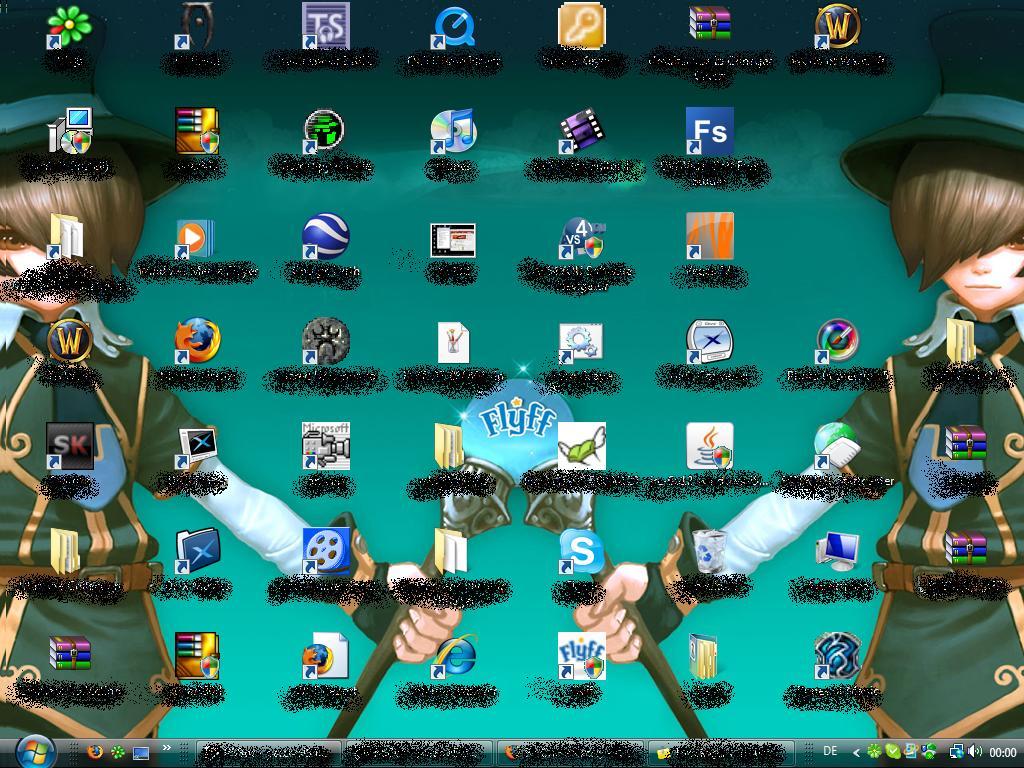Select the setup icon showing computer and CD
Viewport: 1024px width, 768px height.
click(x=70, y=131)
